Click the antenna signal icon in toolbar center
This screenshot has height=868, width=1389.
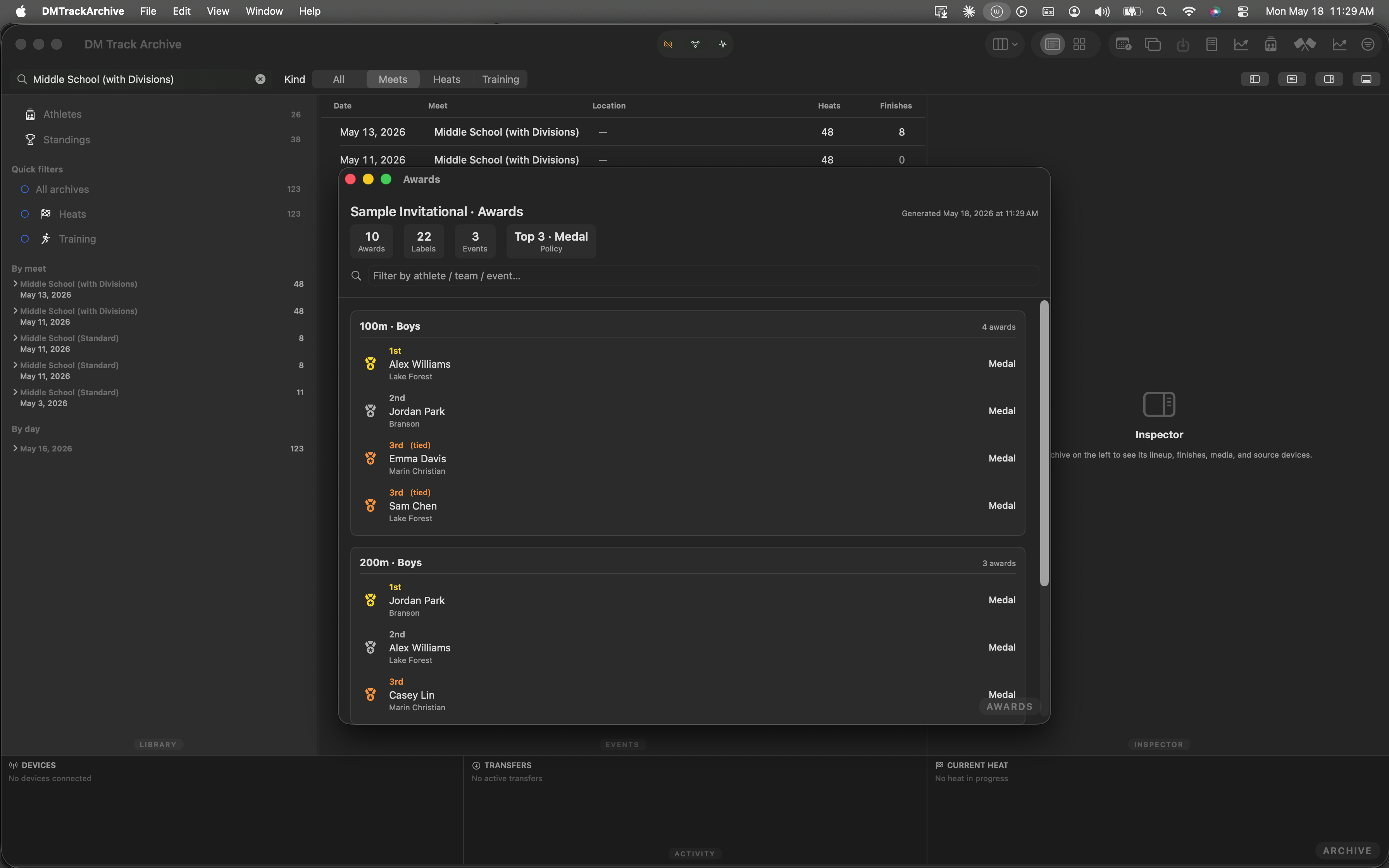[668, 44]
